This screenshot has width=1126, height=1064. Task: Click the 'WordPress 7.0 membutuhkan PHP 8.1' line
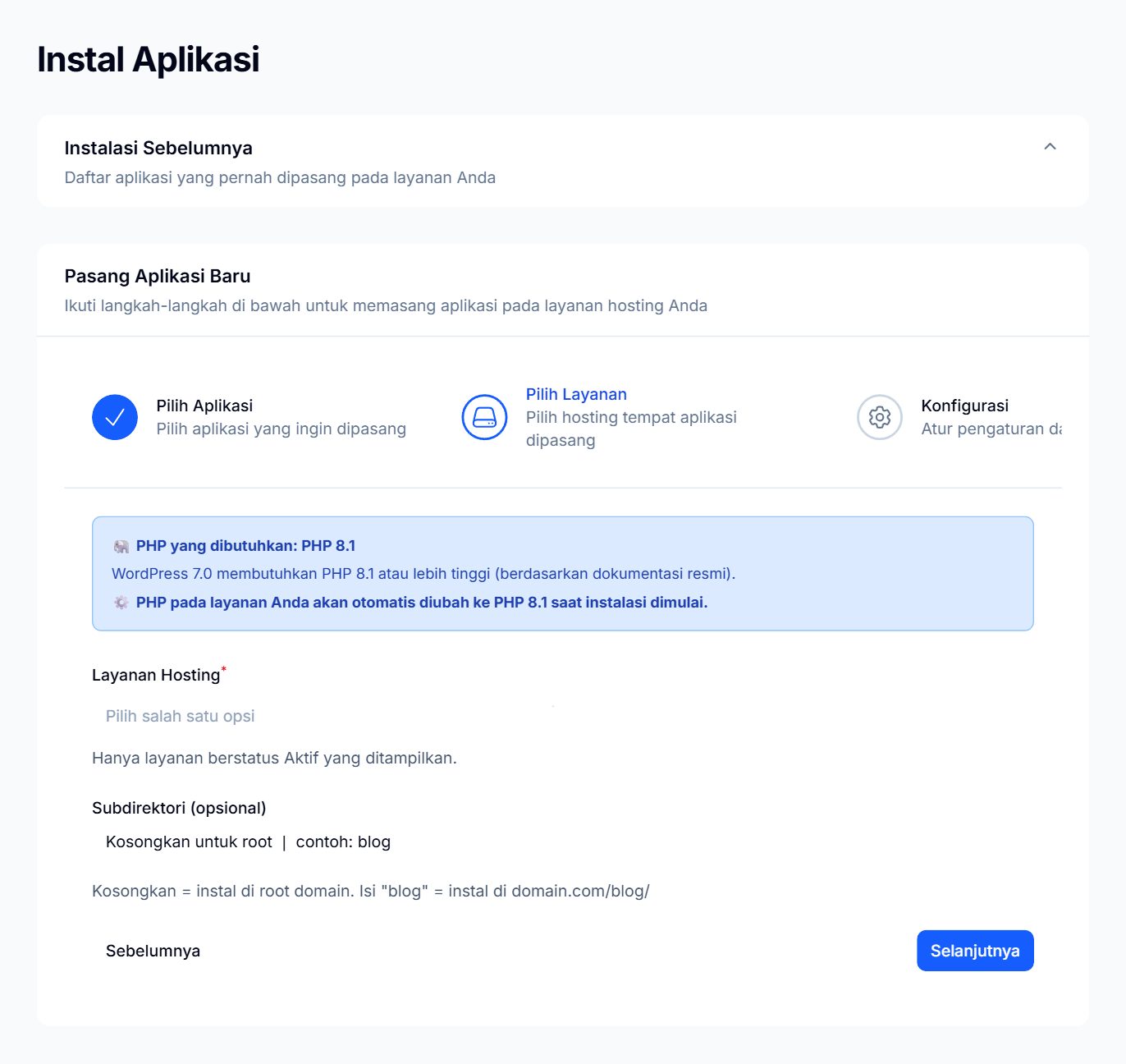point(423,574)
